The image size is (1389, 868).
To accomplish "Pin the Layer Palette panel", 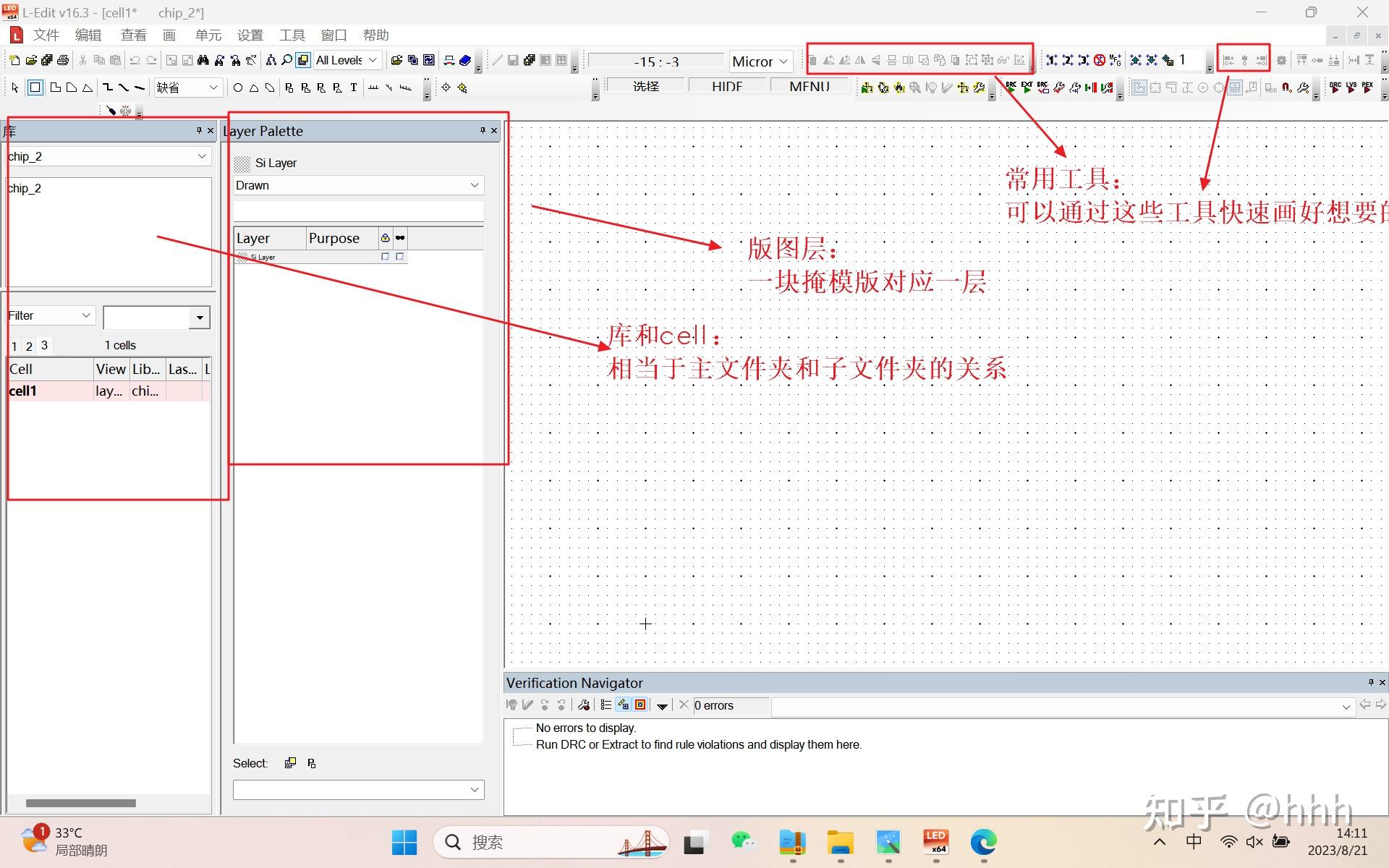I will point(482,131).
